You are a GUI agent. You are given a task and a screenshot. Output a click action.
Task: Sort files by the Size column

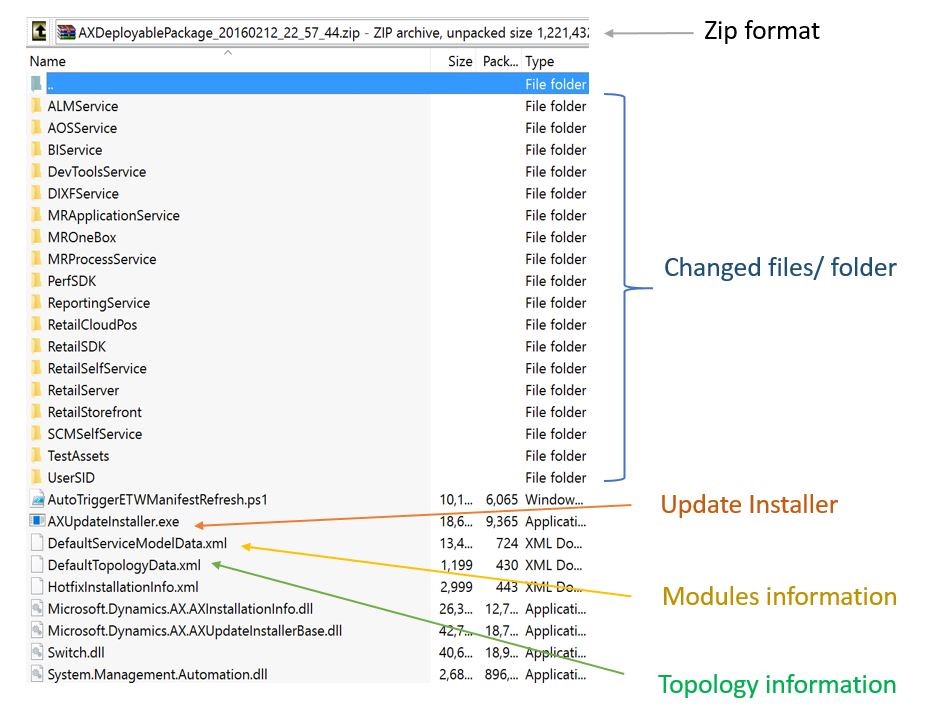[x=458, y=61]
